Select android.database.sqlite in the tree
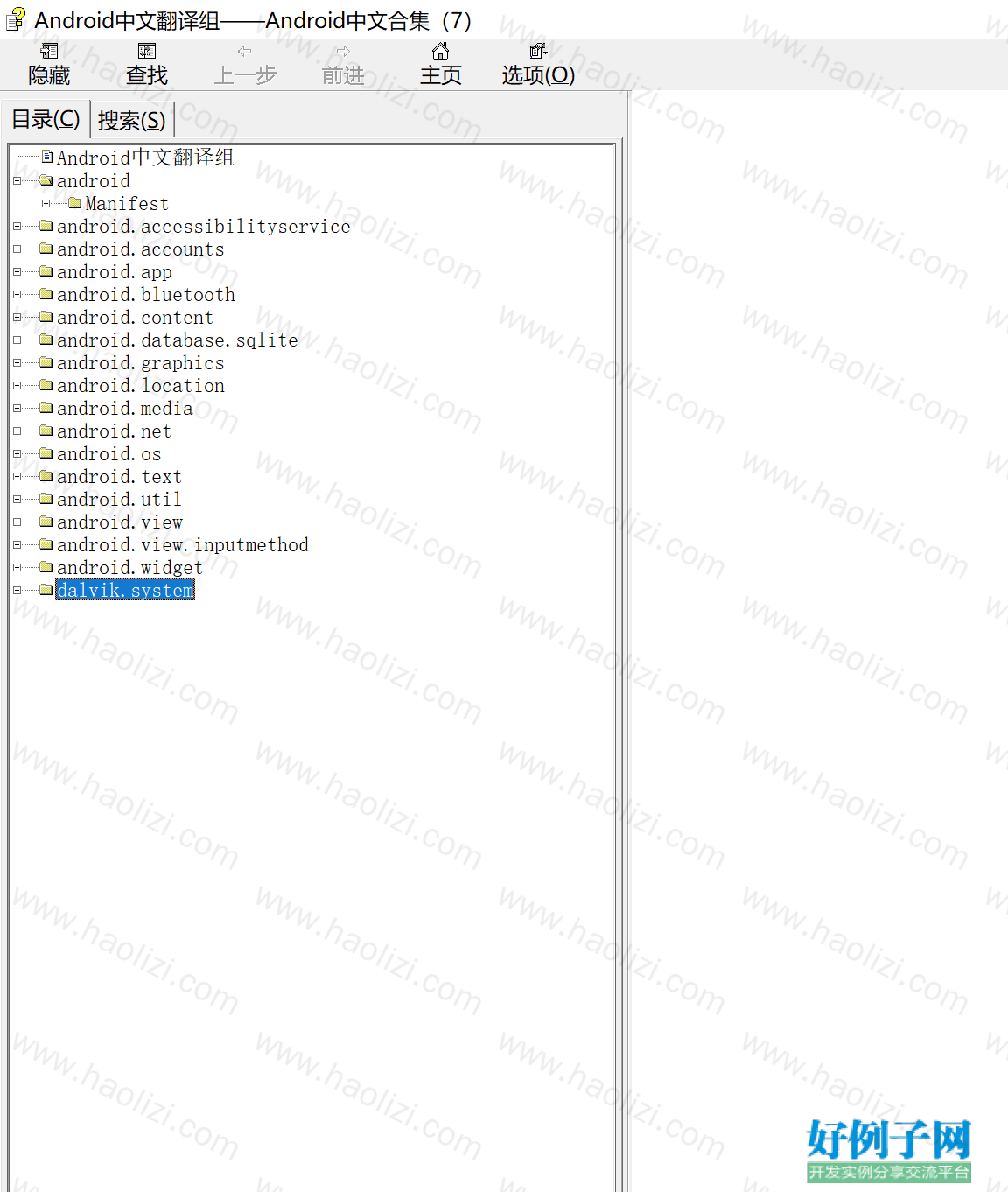 pyautogui.click(x=178, y=340)
